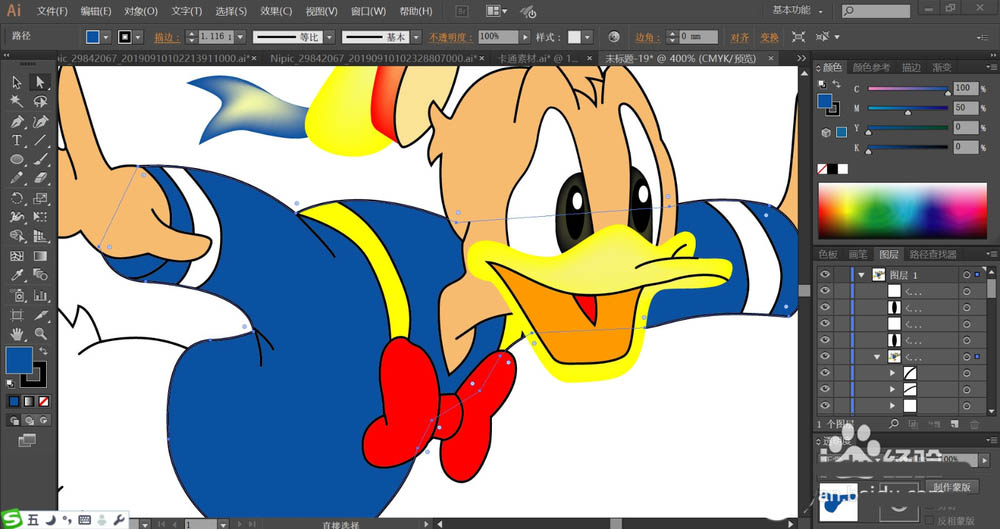1000x529 pixels.
Task: Open the 效果(C) menu
Action: [x=276, y=11]
